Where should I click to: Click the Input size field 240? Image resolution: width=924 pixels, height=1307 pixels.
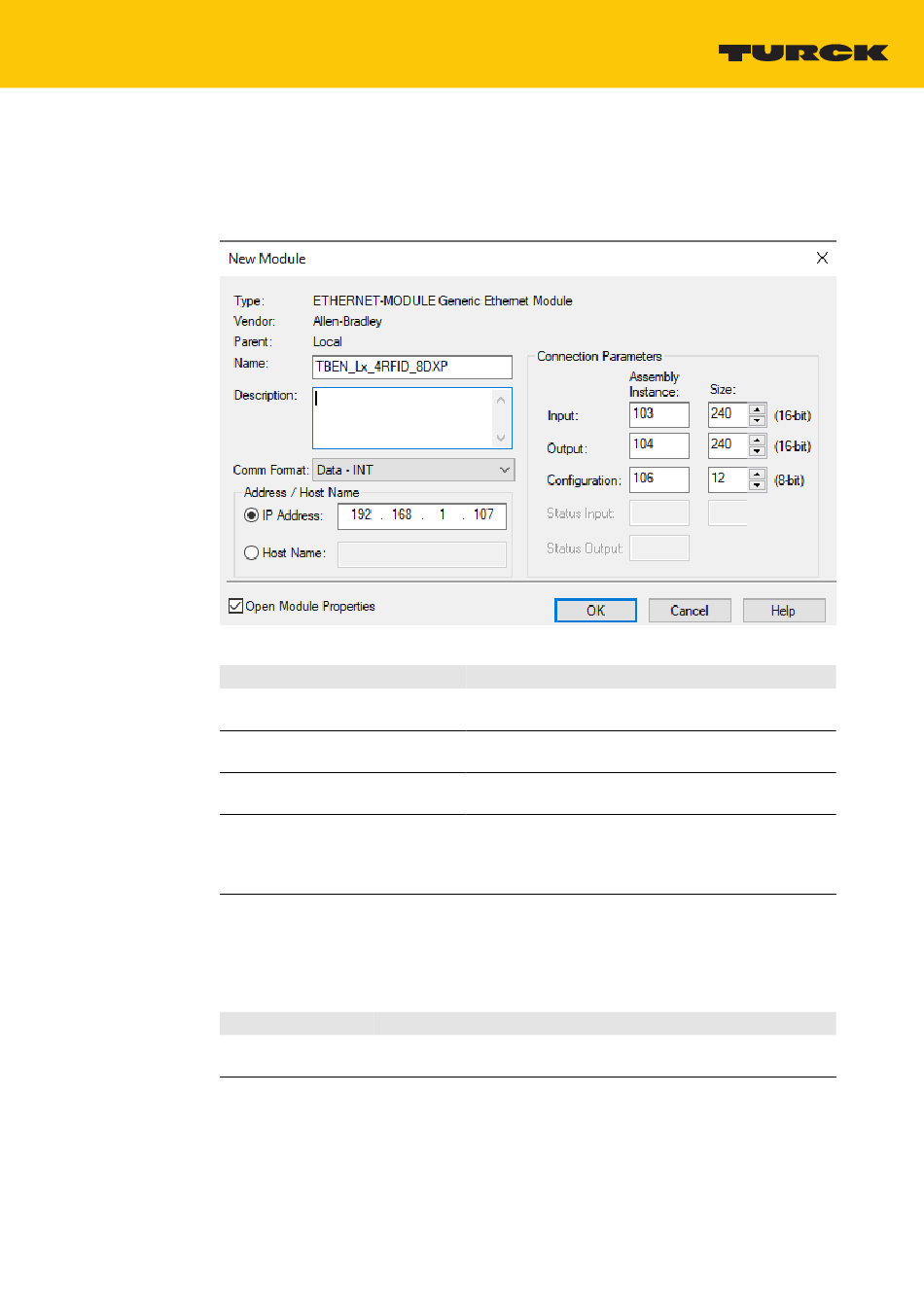pyautogui.click(x=728, y=414)
